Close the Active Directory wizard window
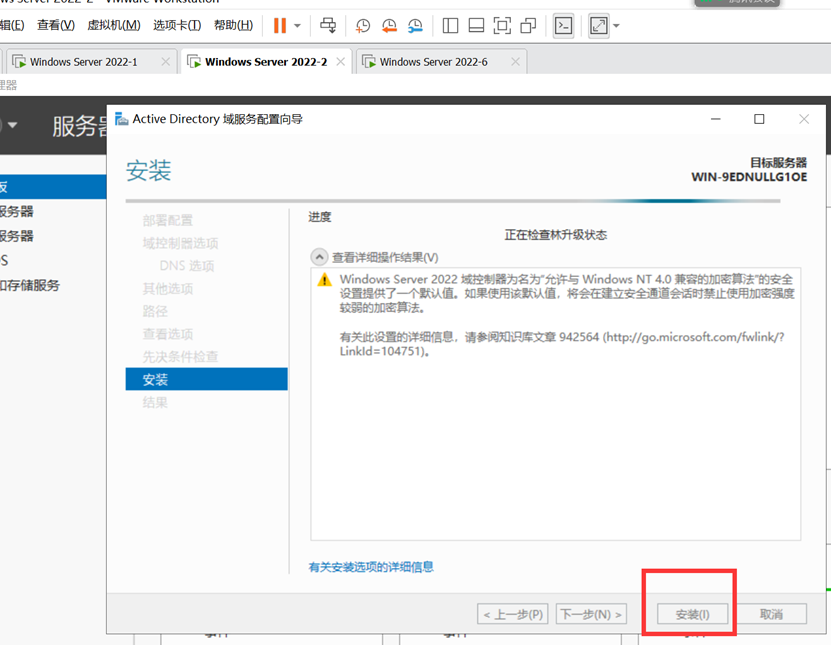This screenshot has height=645, width=831. coord(804,119)
